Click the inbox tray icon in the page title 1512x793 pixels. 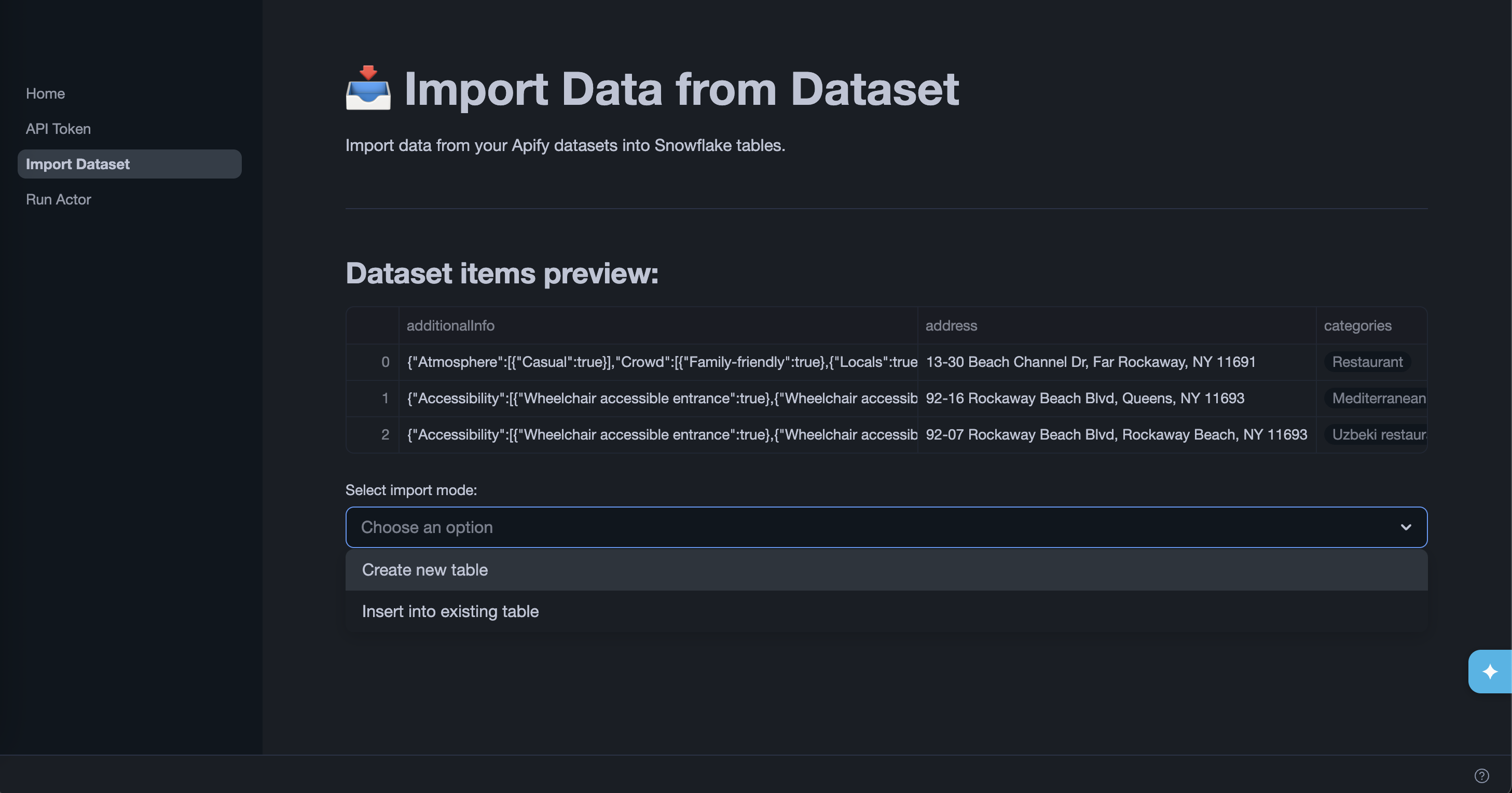coord(368,89)
